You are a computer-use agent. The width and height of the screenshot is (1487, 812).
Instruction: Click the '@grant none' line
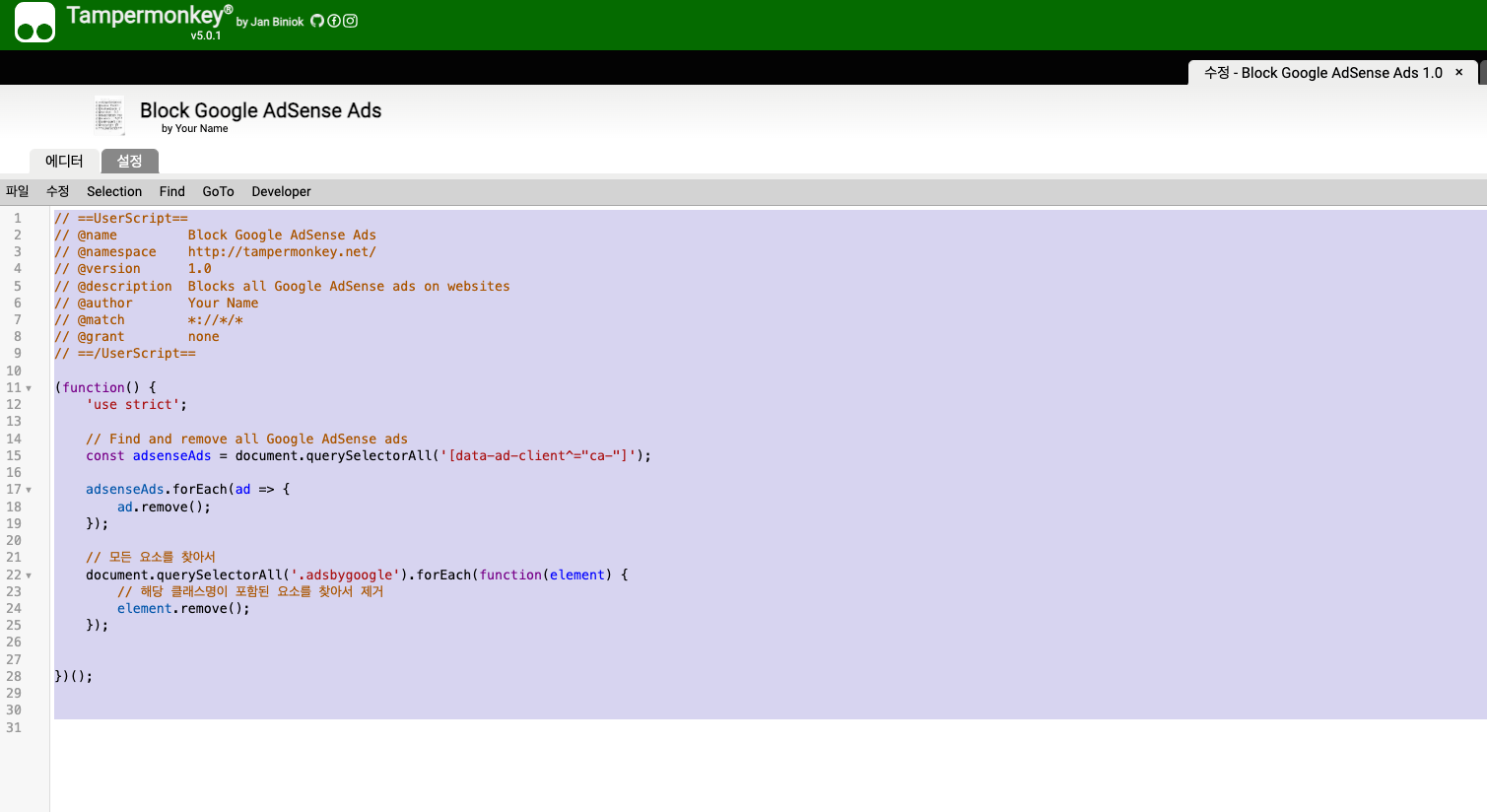coord(137,336)
